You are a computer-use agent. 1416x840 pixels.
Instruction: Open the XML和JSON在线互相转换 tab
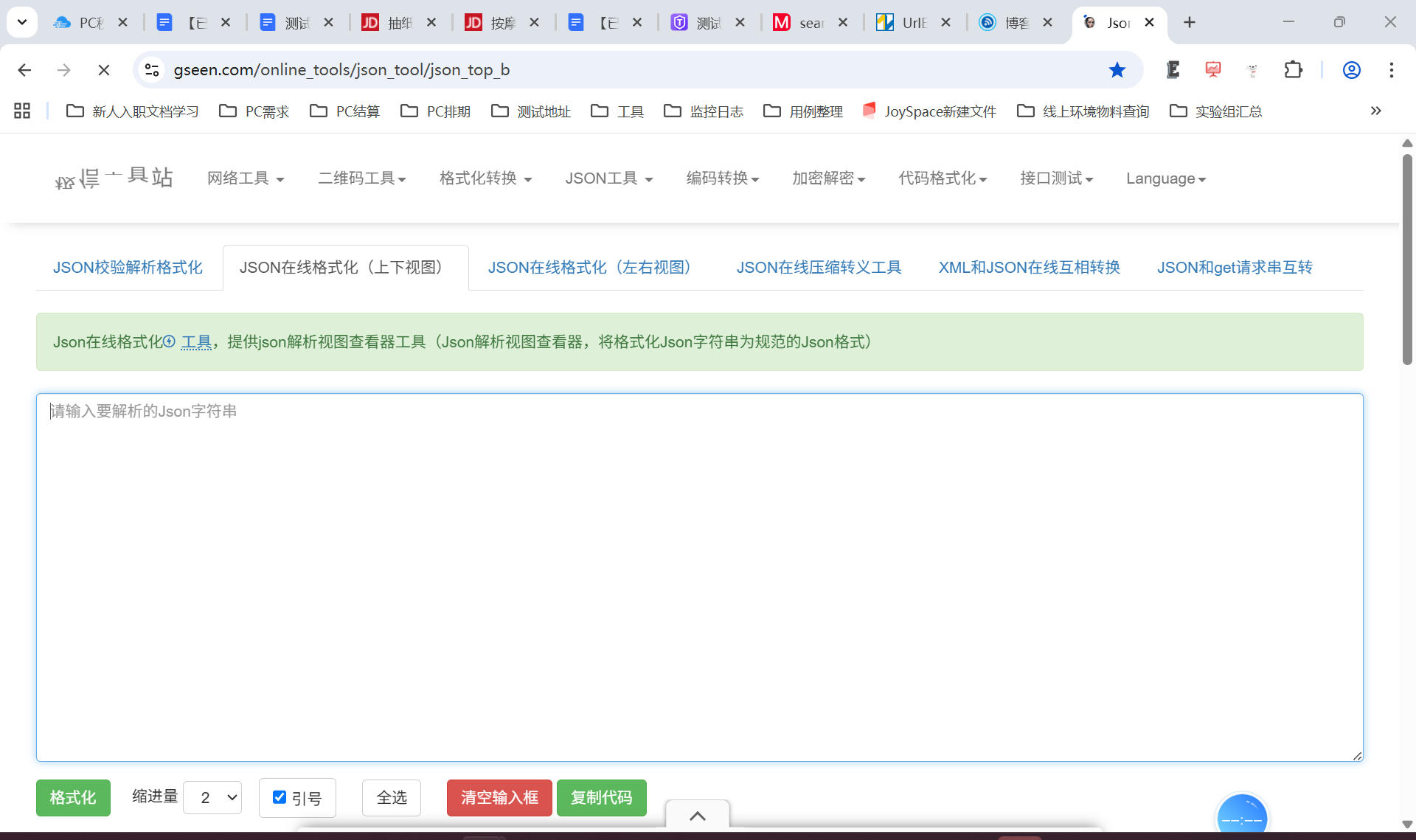(1029, 268)
